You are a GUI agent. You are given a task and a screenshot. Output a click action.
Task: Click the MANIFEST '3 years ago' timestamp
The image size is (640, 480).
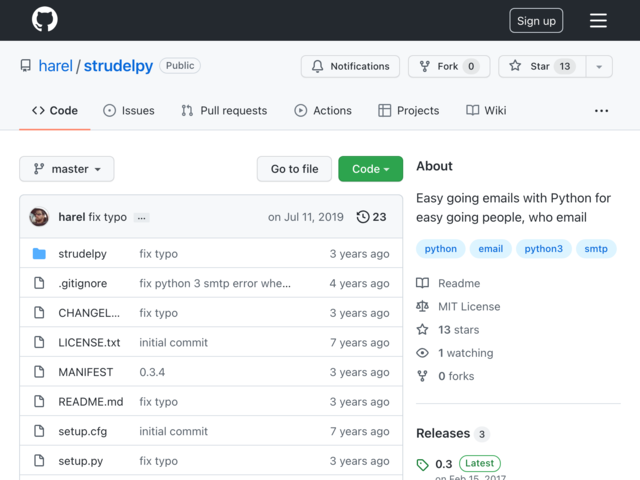click(360, 372)
